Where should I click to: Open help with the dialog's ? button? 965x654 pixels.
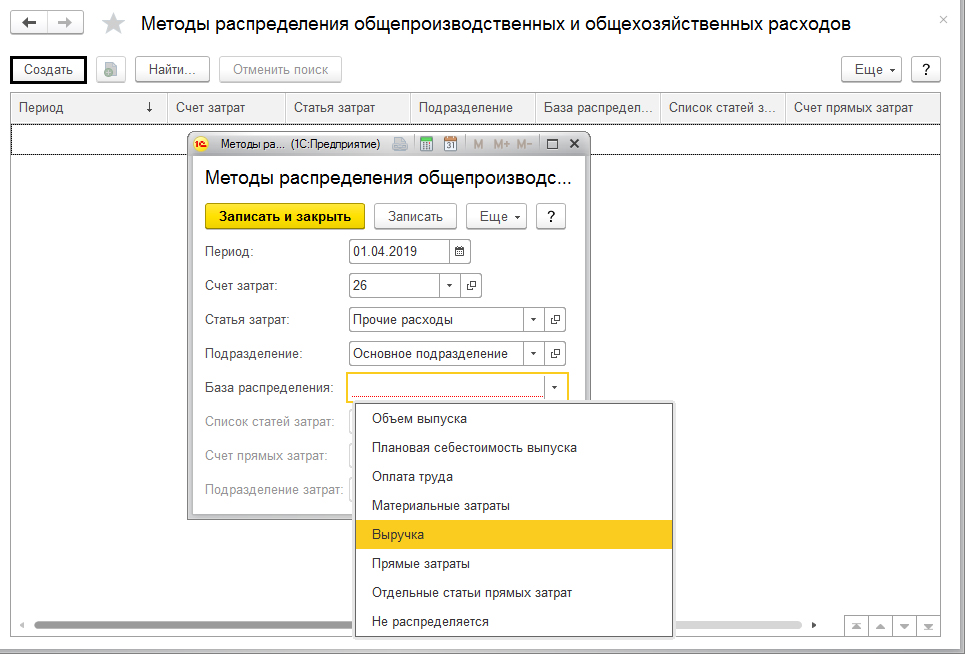pos(551,217)
